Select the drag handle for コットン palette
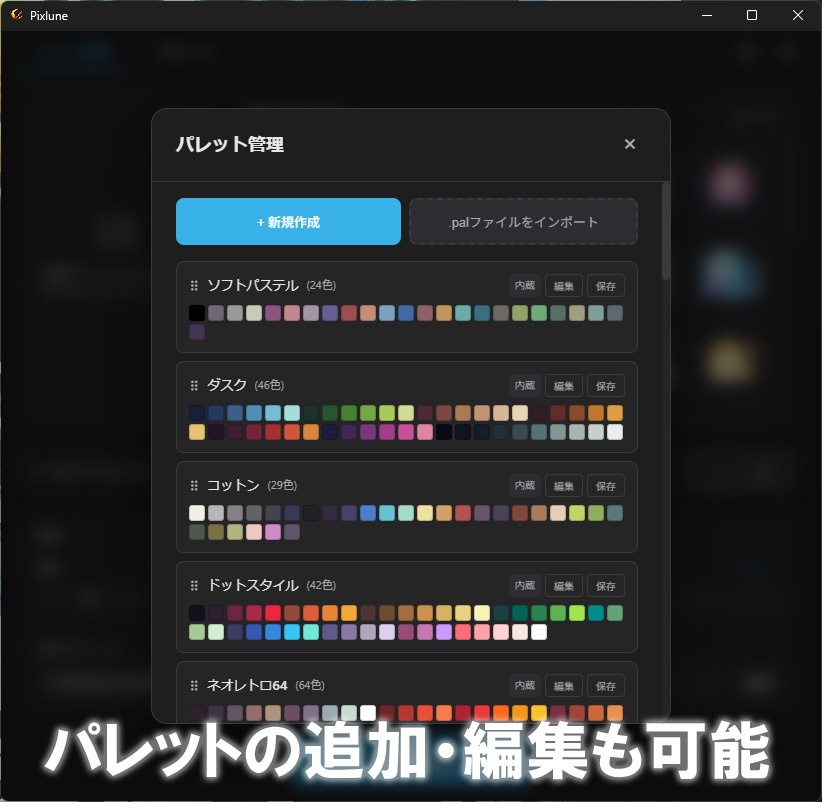 tap(194, 485)
